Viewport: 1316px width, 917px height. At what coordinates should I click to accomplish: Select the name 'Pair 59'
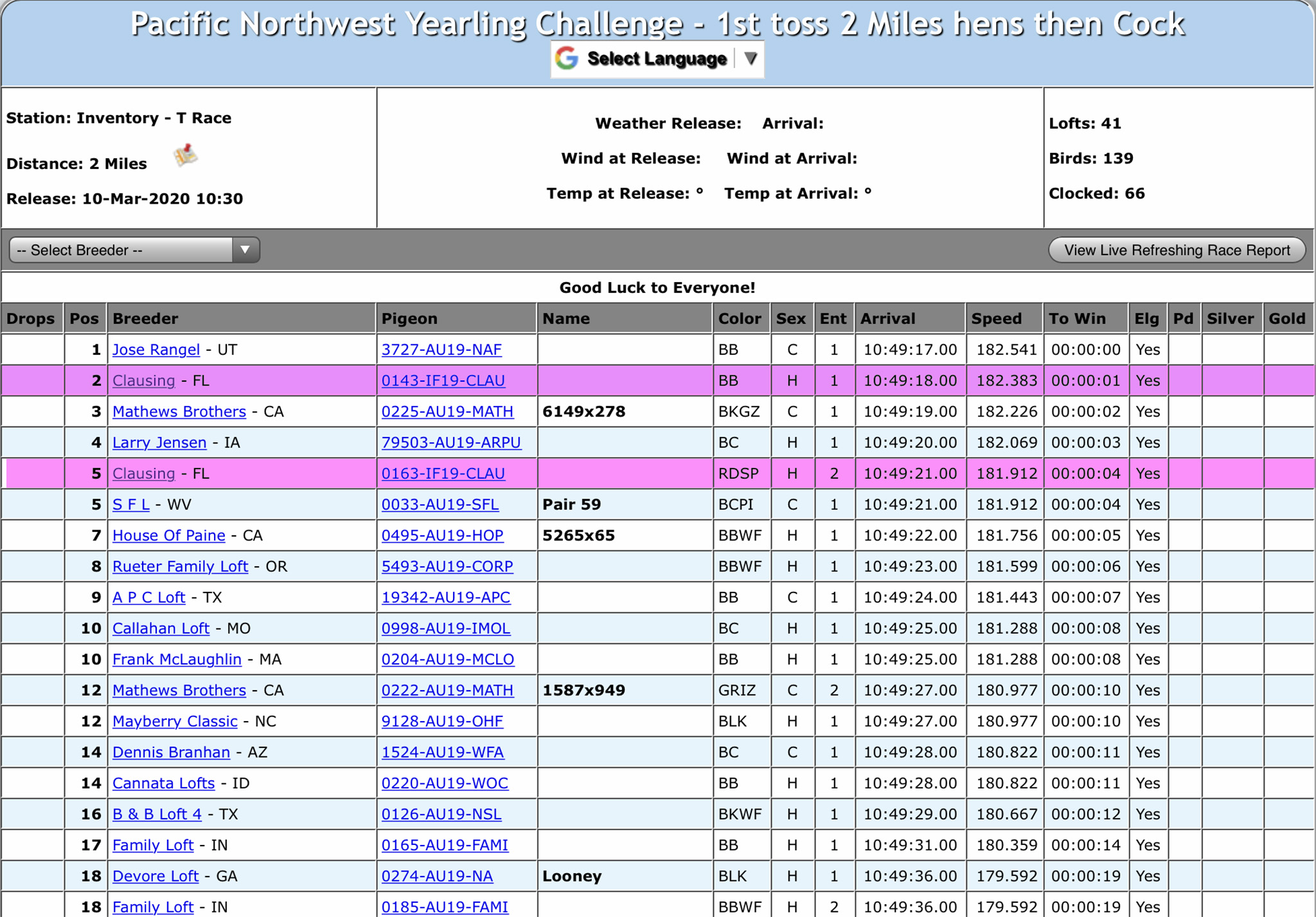coord(571,504)
